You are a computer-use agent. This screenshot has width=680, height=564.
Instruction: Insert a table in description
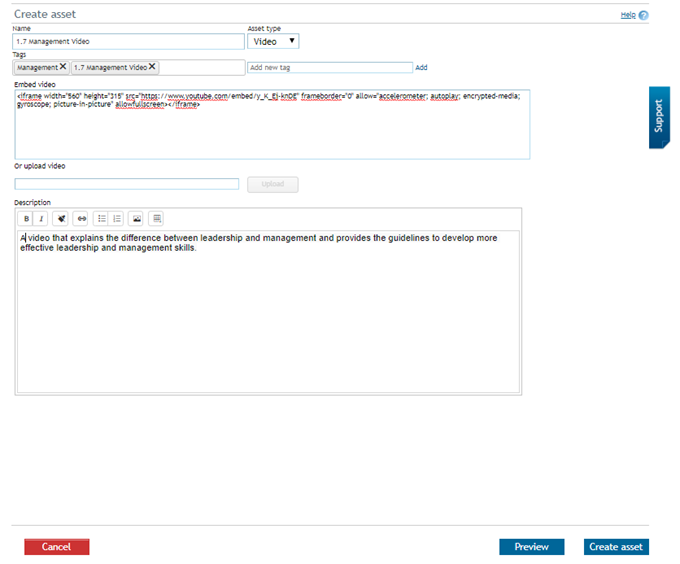pos(157,219)
